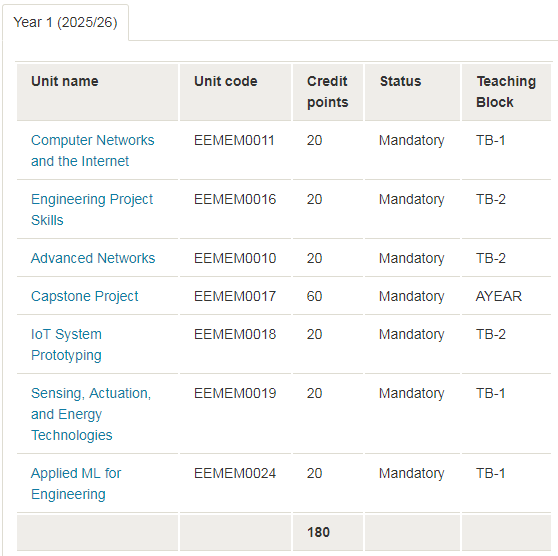Open the Engineering Project Skills link
Screen dimensions: 558x556
click(92, 210)
